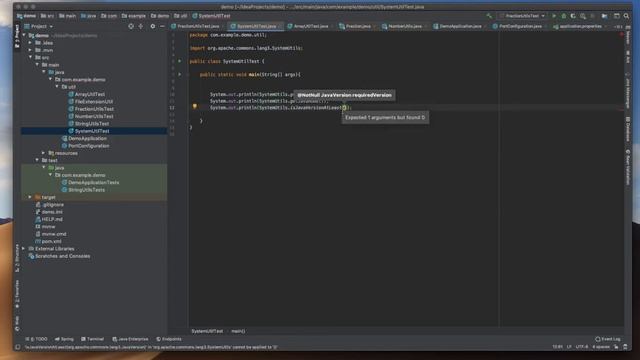Viewport: 640px width, 360px height.
Task: Switch to NumberUtils.java tab
Action: click(404, 27)
